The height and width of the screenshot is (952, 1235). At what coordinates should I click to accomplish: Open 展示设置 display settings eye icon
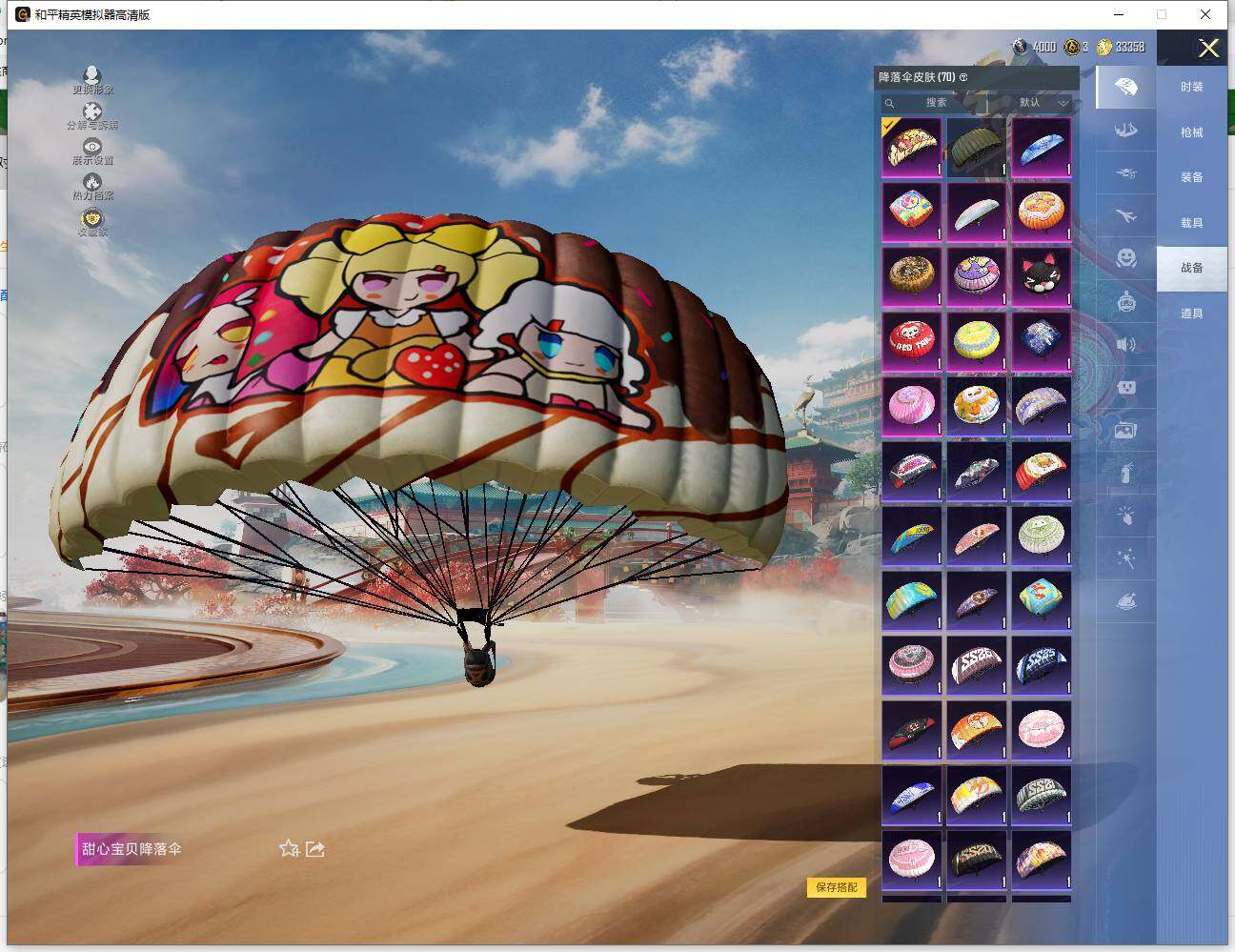tap(92, 147)
